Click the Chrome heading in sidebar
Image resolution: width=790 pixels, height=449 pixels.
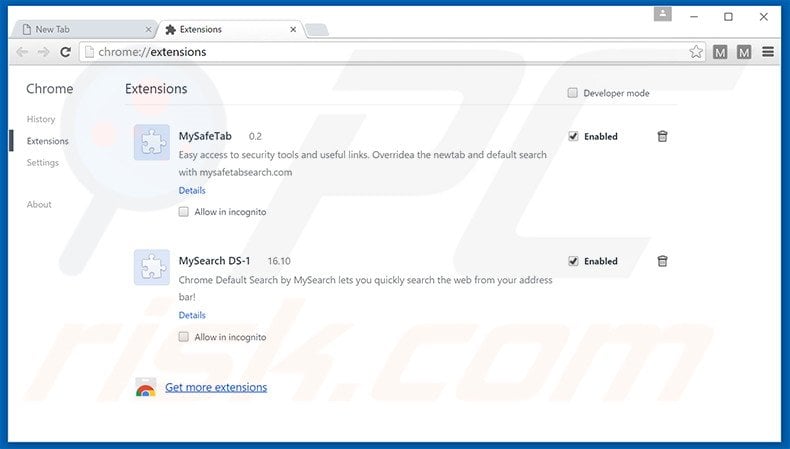[x=49, y=89]
